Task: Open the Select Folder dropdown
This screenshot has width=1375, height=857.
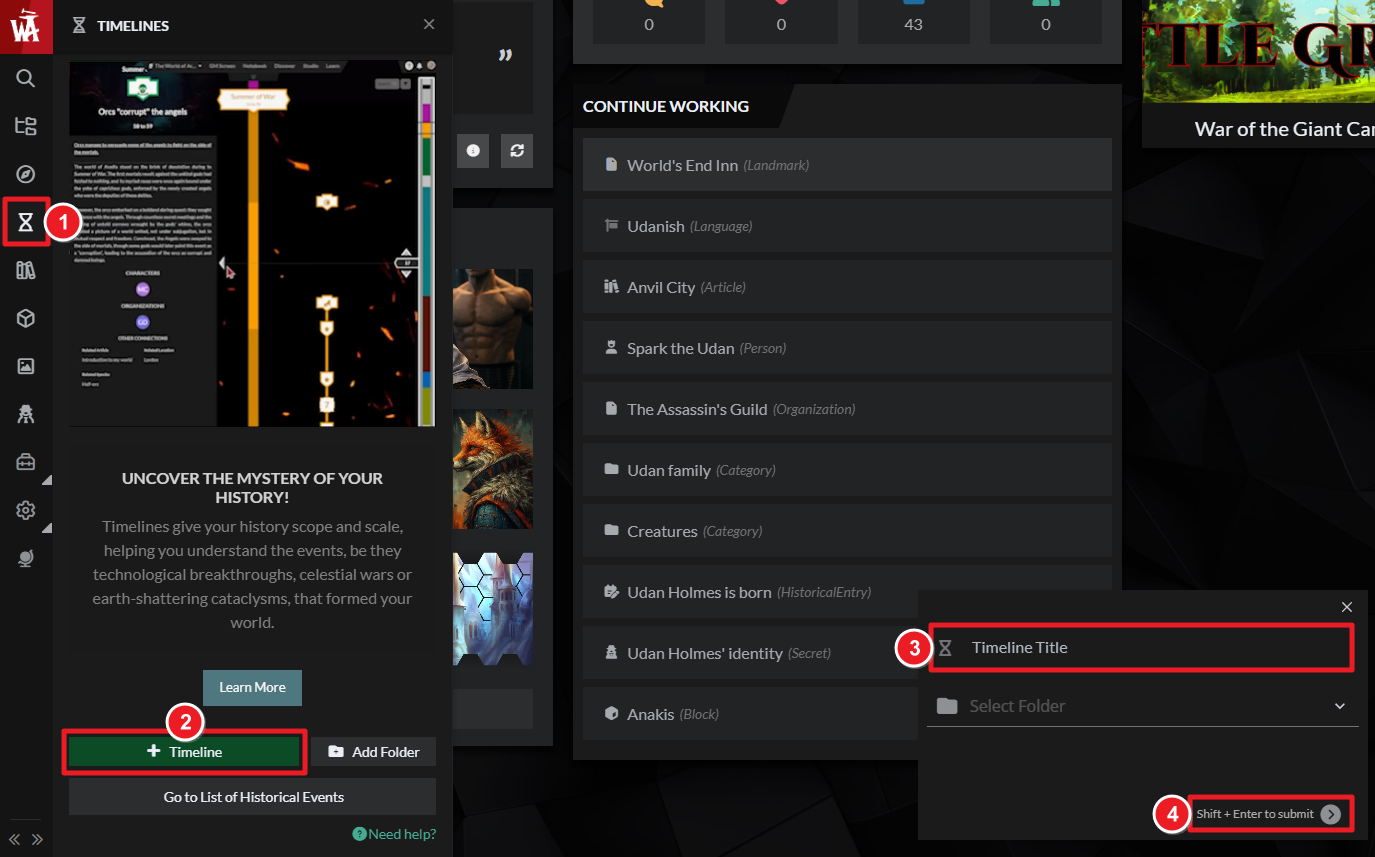Action: (x=1142, y=706)
